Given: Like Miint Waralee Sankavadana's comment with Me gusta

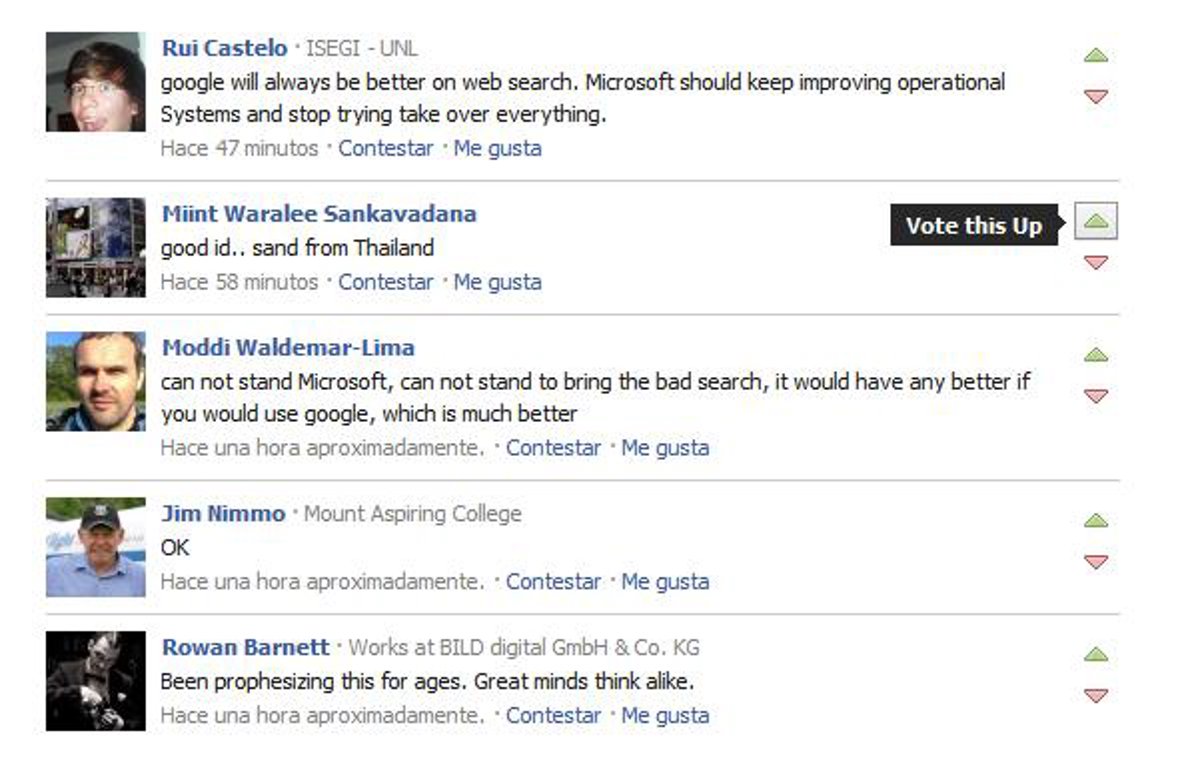Looking at the screenshot, I should [497, 282].
